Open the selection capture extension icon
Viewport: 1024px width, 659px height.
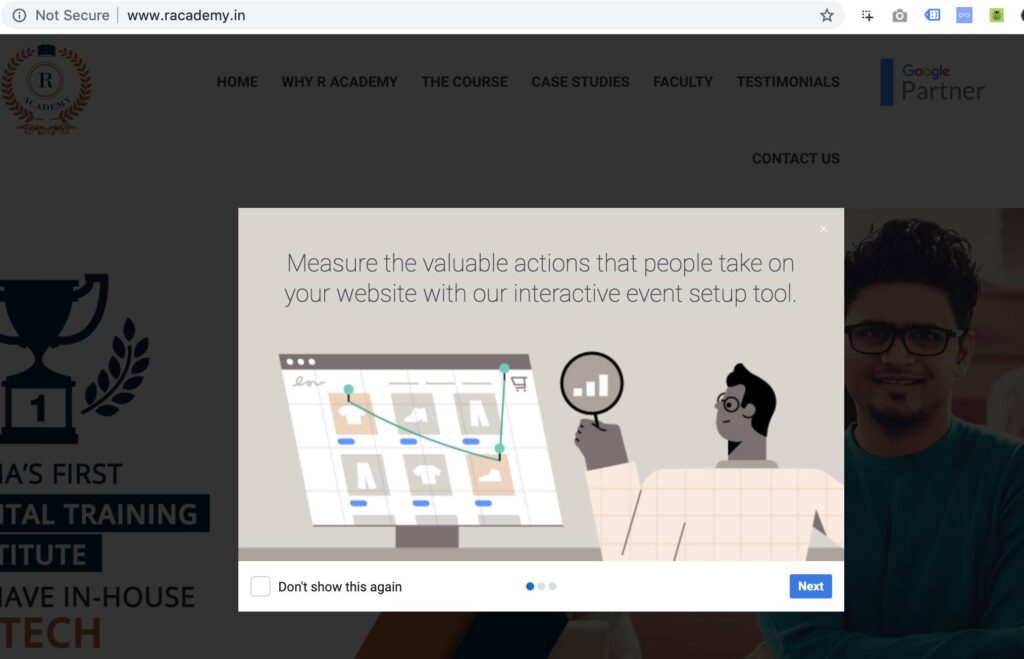point(867,16)
